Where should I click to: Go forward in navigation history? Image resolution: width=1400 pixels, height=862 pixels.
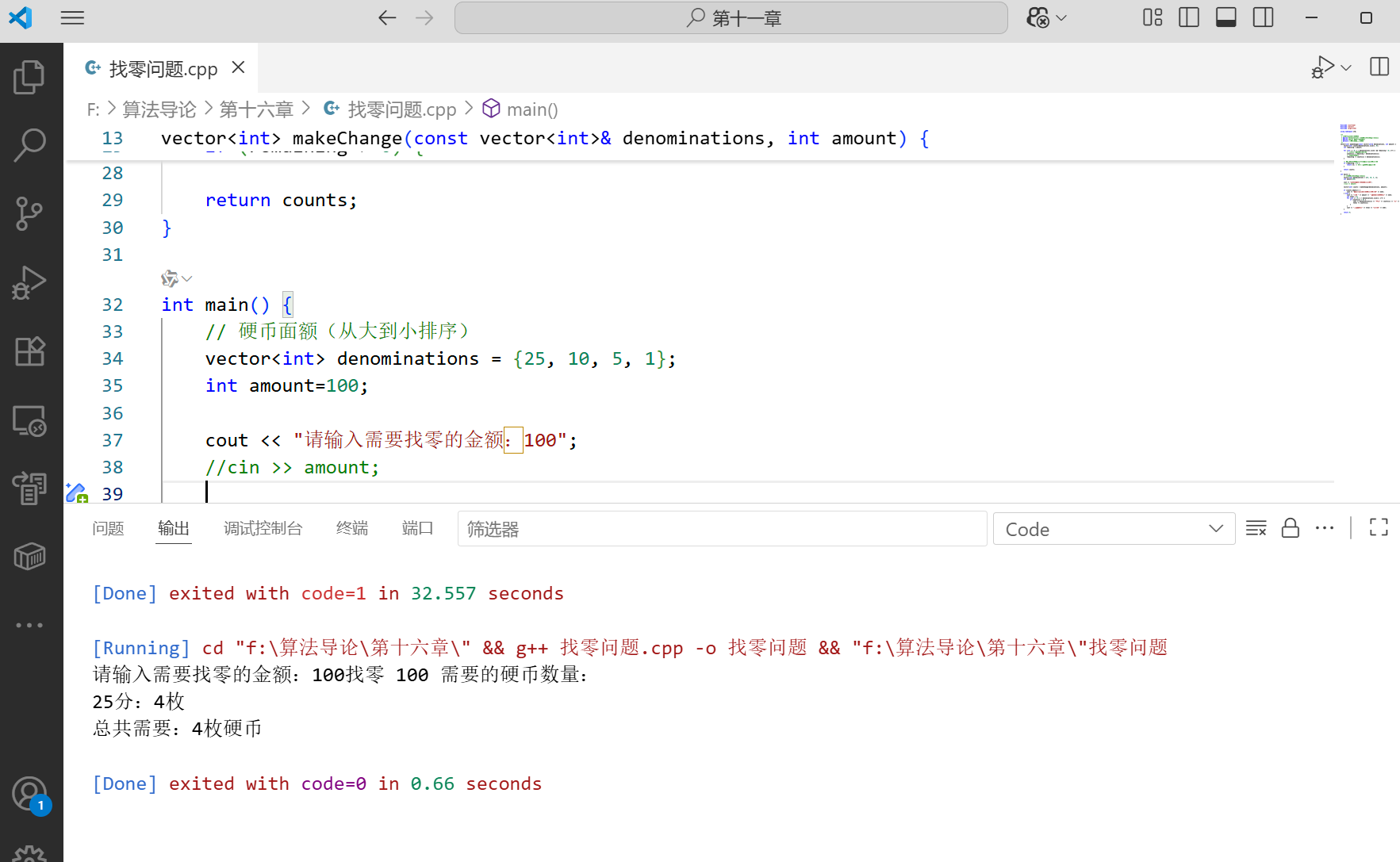pos(425,17)
